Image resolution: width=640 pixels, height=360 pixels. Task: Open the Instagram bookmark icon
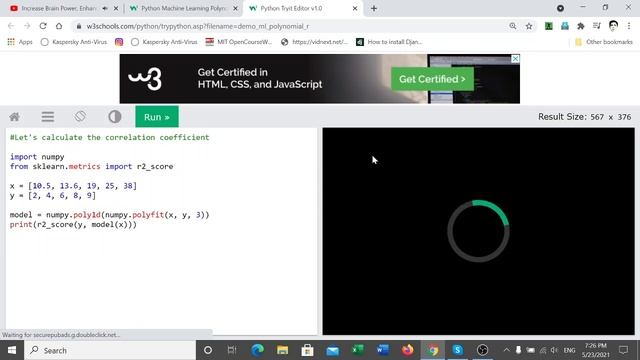pyautogui.click(x=119, y=42)
